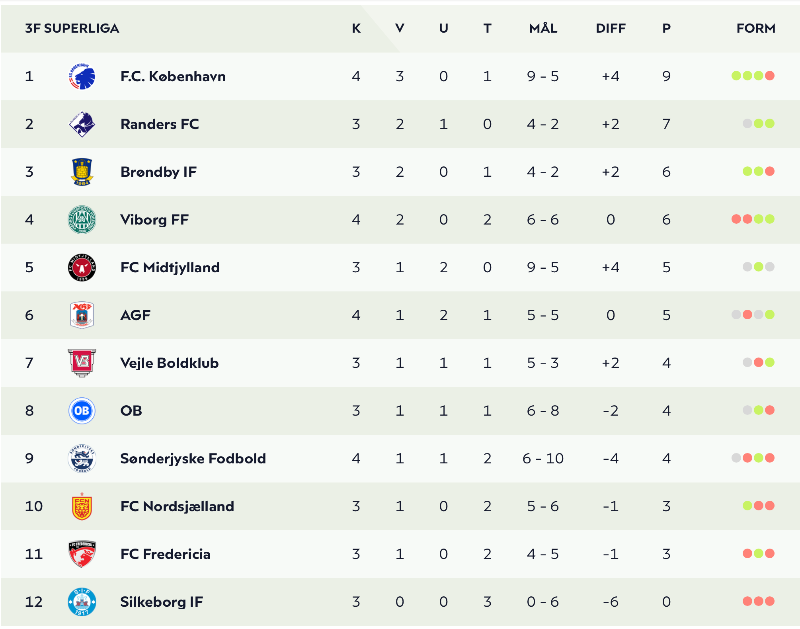This screenshot has width=800, height=629.
Task: Select the Viborg FF green logo
Action: pos(82,220)
